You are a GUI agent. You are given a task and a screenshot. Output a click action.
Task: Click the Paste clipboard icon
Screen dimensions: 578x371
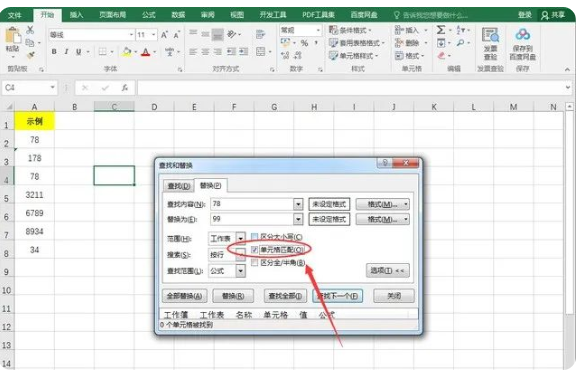(x=13, y=36)
